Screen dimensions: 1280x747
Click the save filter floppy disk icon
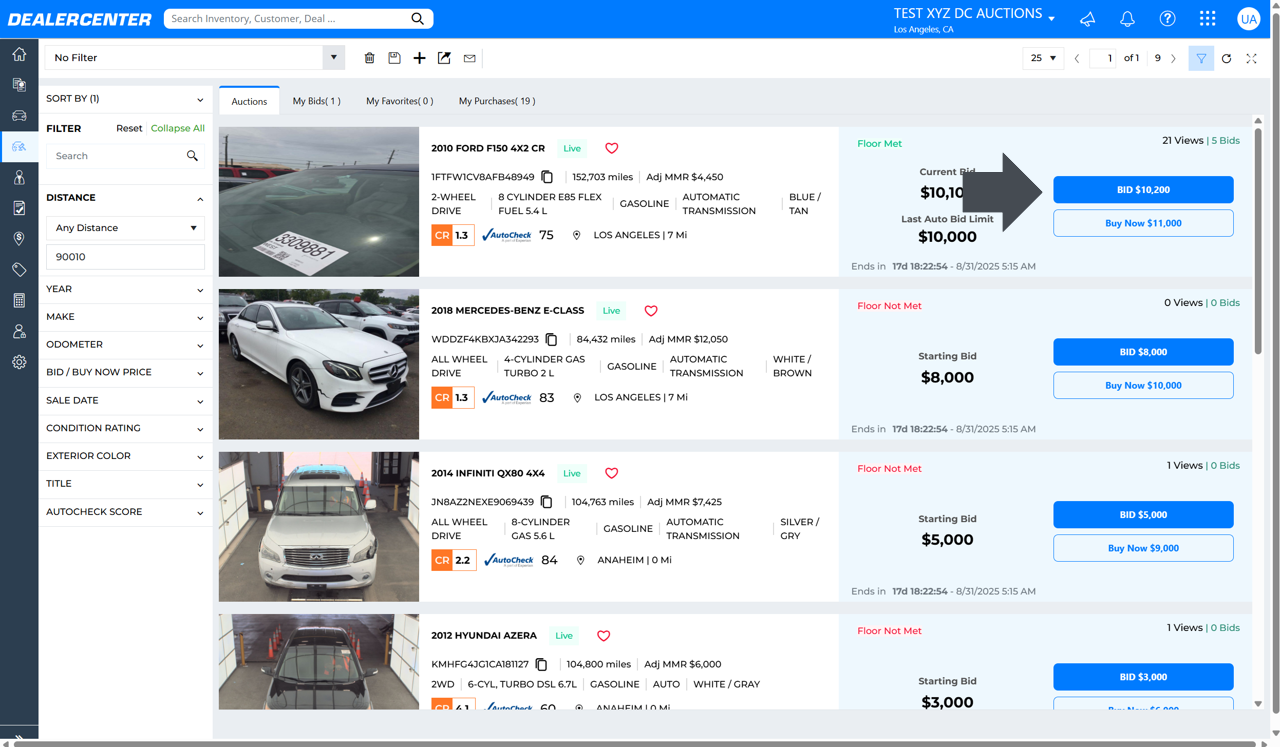click(x=394, y=58)
